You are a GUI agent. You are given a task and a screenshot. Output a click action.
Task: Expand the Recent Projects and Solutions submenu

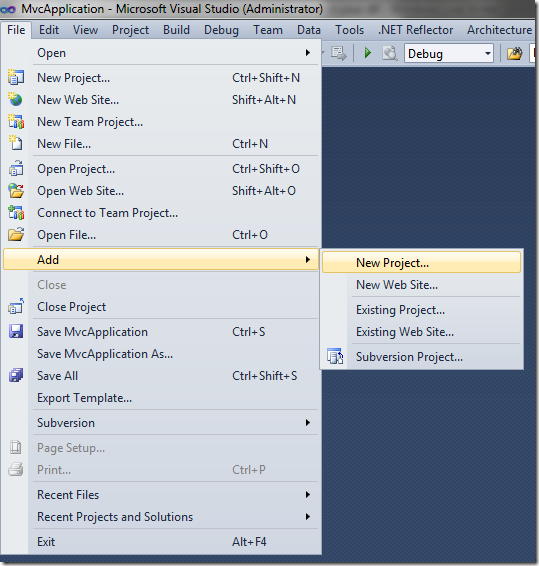(308, 517)
